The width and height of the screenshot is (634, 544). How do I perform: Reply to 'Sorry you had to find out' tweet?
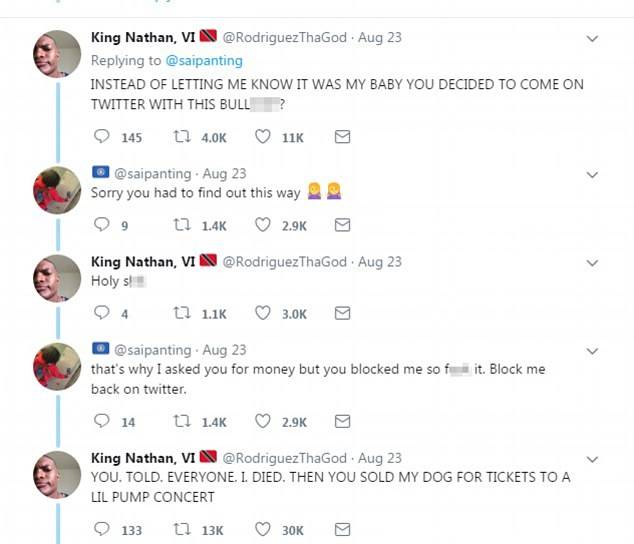pos(101,224)
